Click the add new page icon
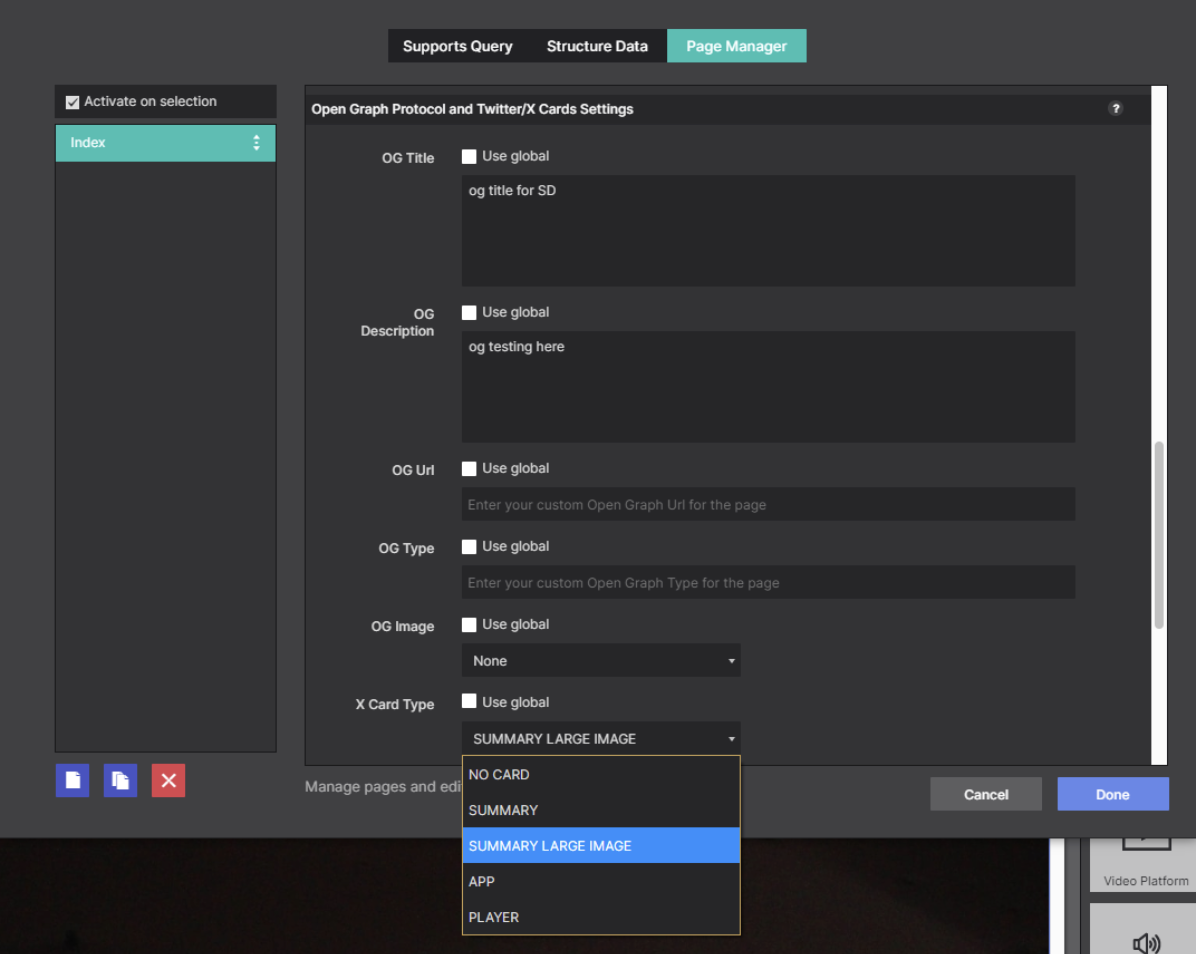1196x954 pixels. (72, 780)
